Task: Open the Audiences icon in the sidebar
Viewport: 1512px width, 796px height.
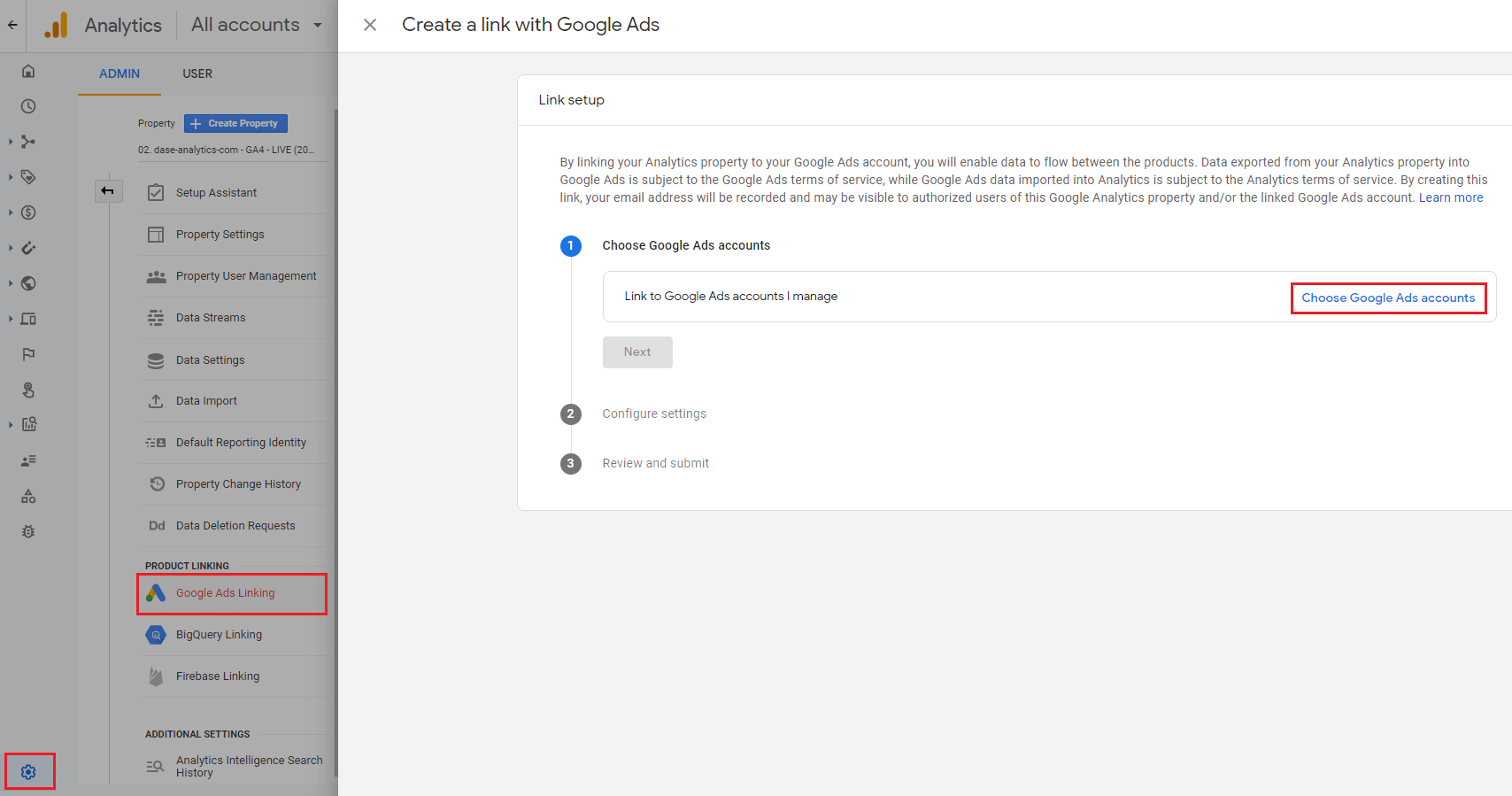Action: (28, 460)
